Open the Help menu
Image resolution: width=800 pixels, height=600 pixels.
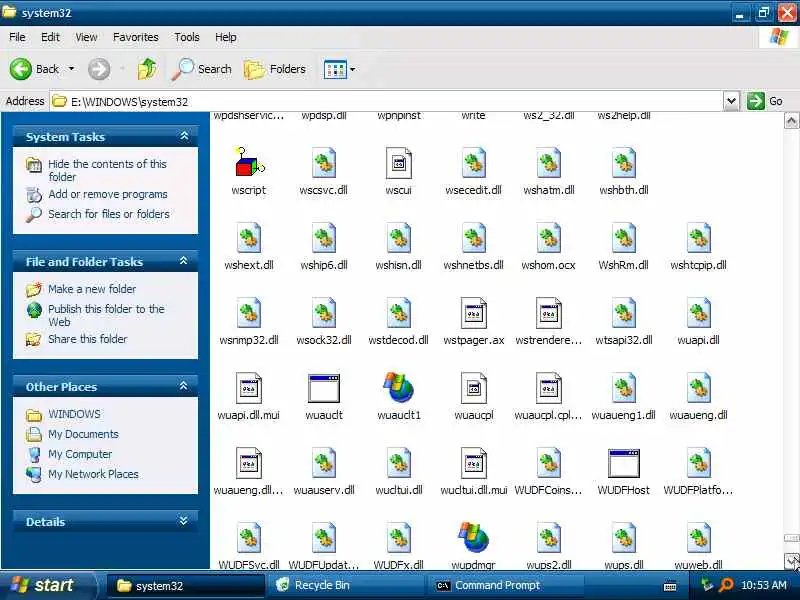point(226,37)
